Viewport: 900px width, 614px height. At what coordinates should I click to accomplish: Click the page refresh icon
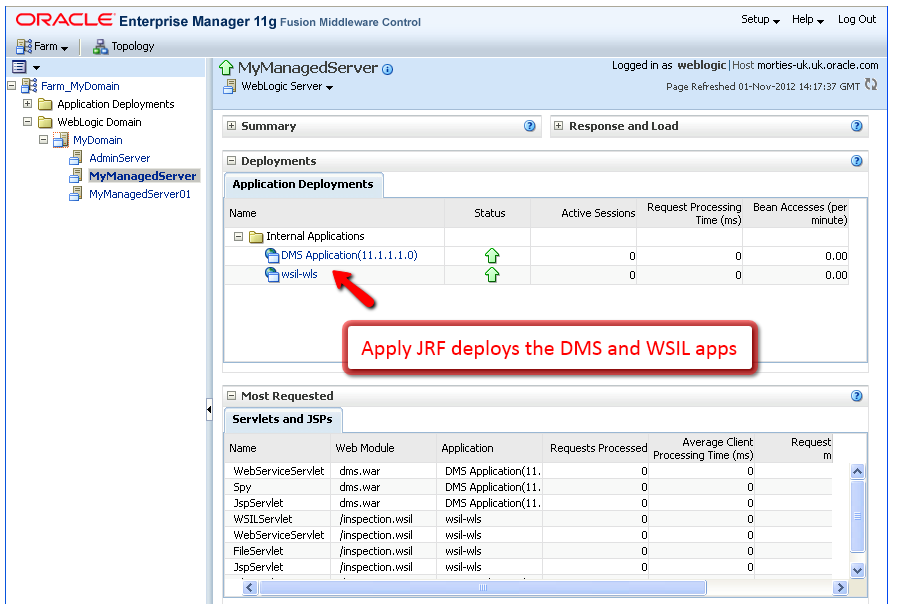871,84
